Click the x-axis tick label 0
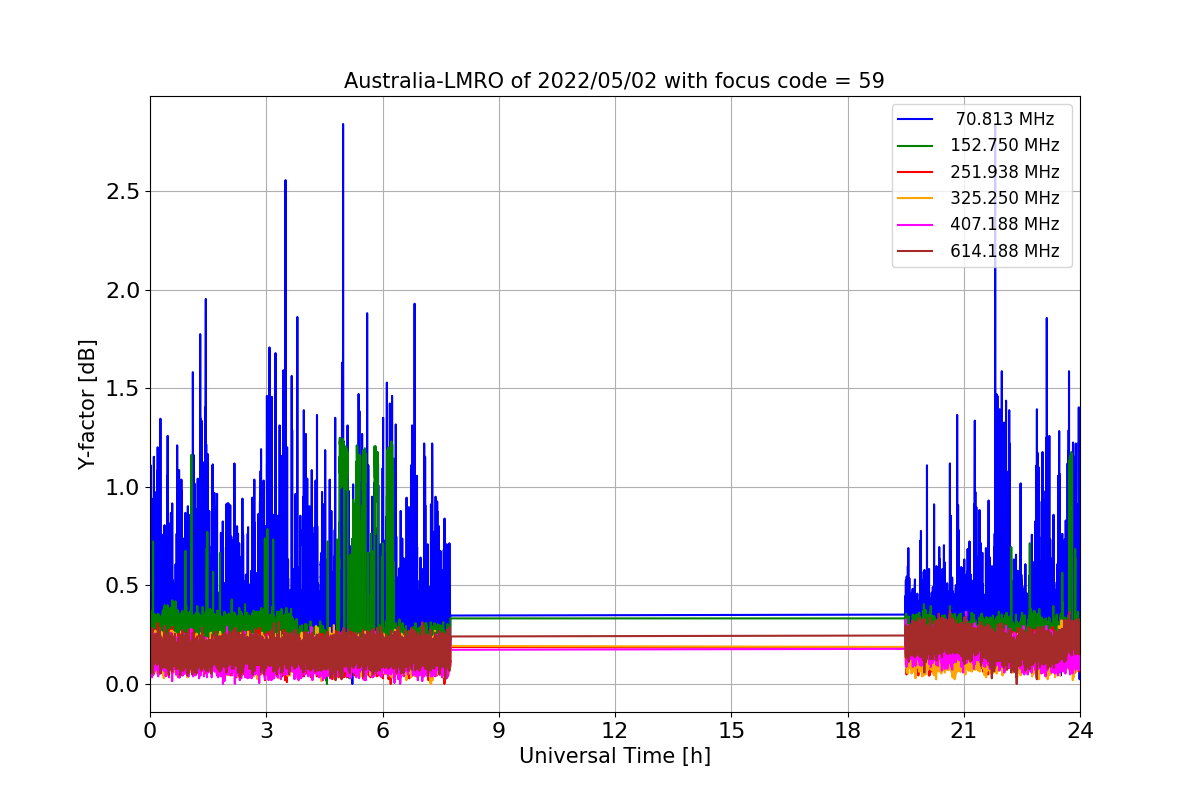 (150, 731)
